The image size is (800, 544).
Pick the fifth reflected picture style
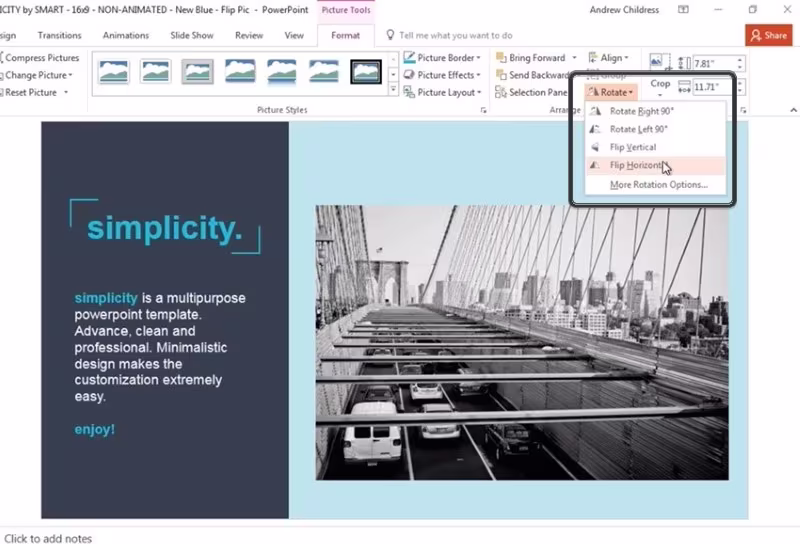282,71
